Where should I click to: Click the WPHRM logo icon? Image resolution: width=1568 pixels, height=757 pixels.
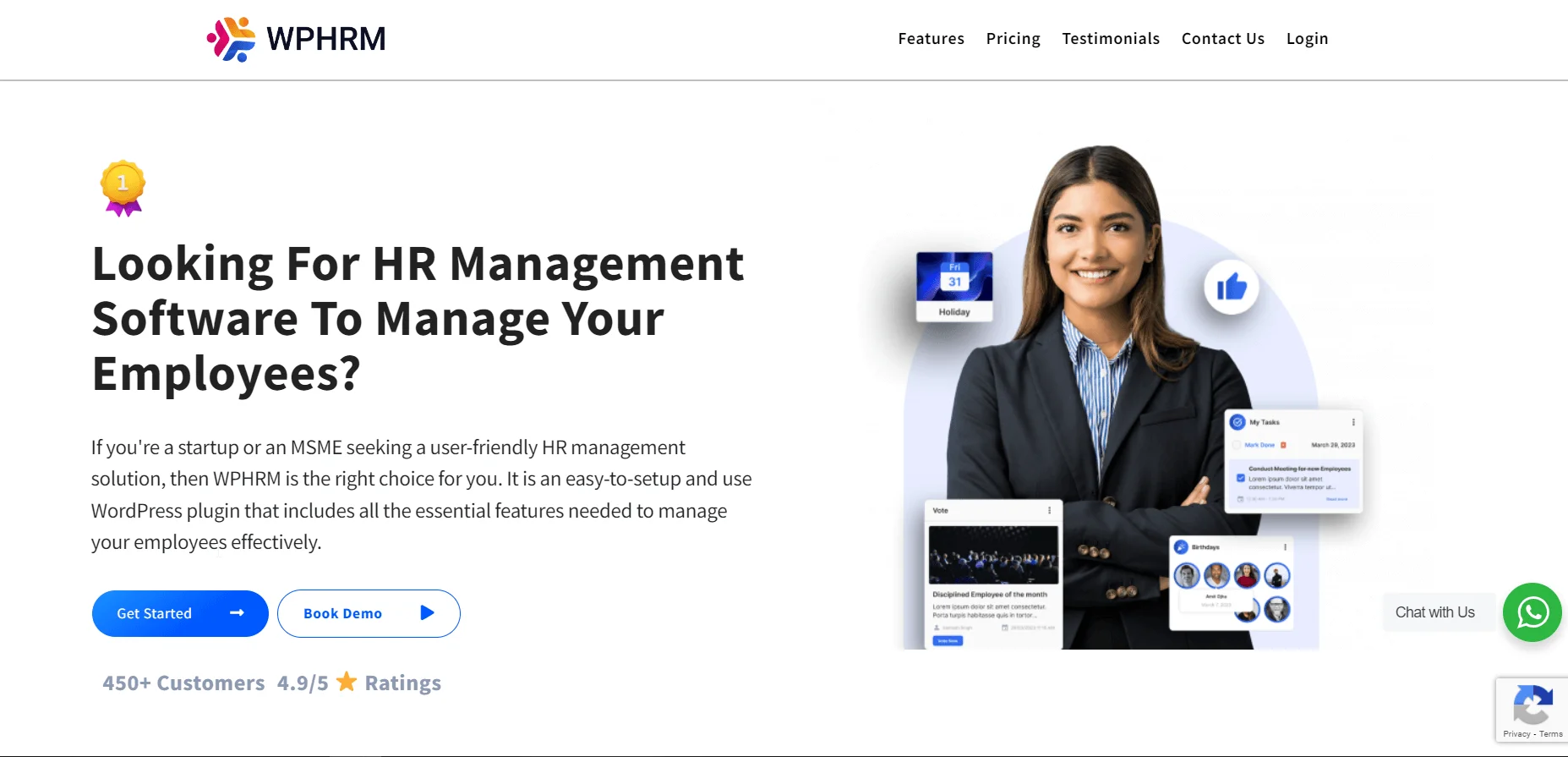[x=231, y=39]
